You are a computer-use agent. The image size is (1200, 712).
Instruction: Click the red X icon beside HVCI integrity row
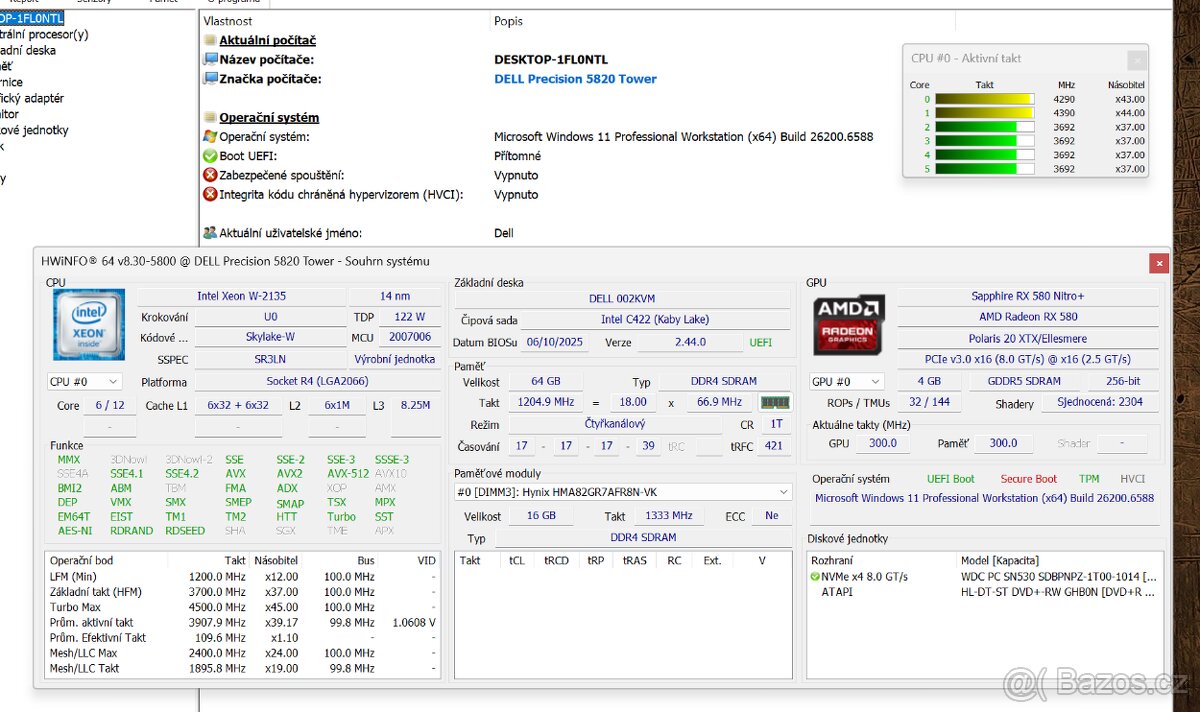click(x=210, y=195)
